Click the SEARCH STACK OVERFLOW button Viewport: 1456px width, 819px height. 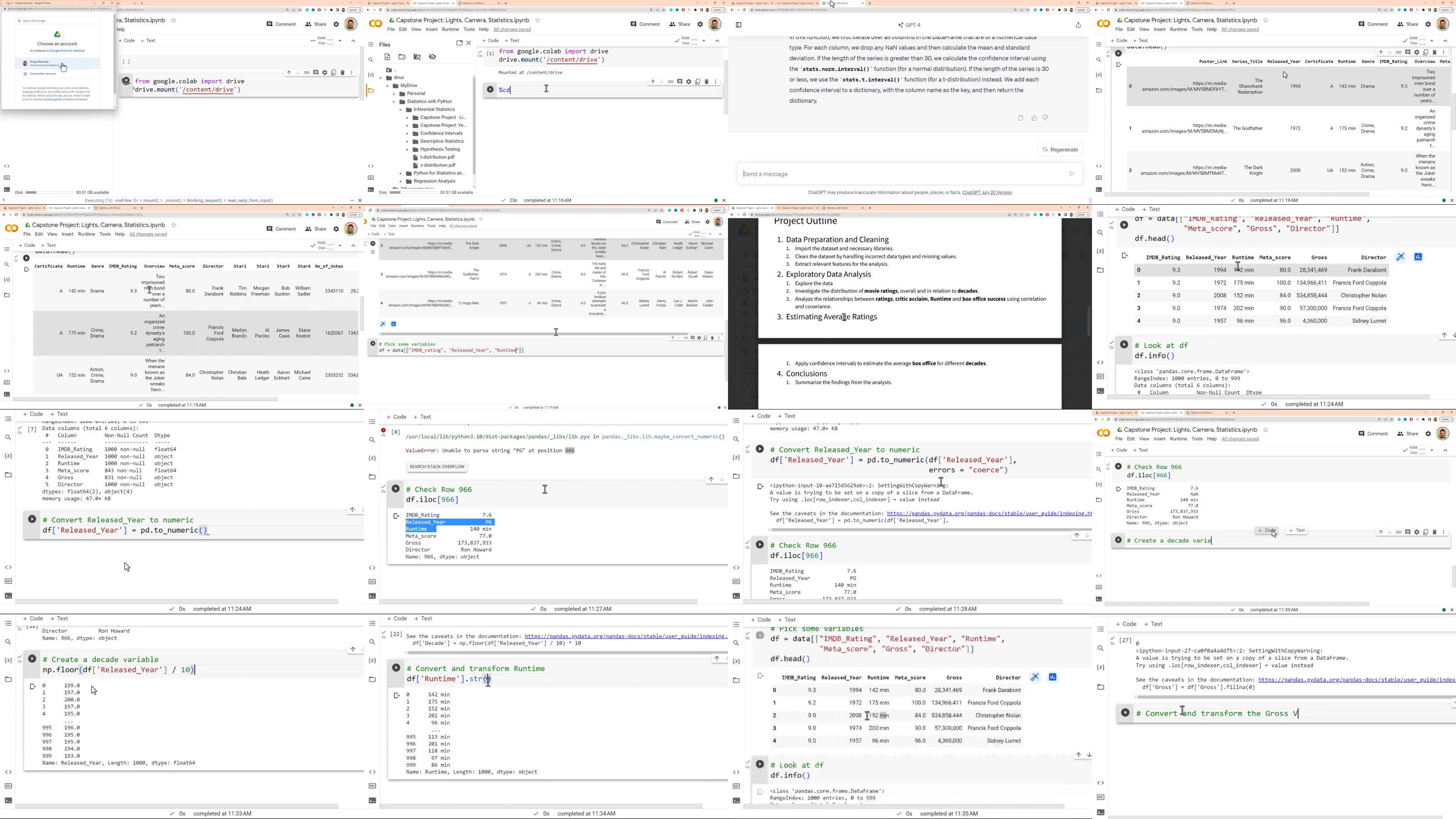[x=437, y=467]
